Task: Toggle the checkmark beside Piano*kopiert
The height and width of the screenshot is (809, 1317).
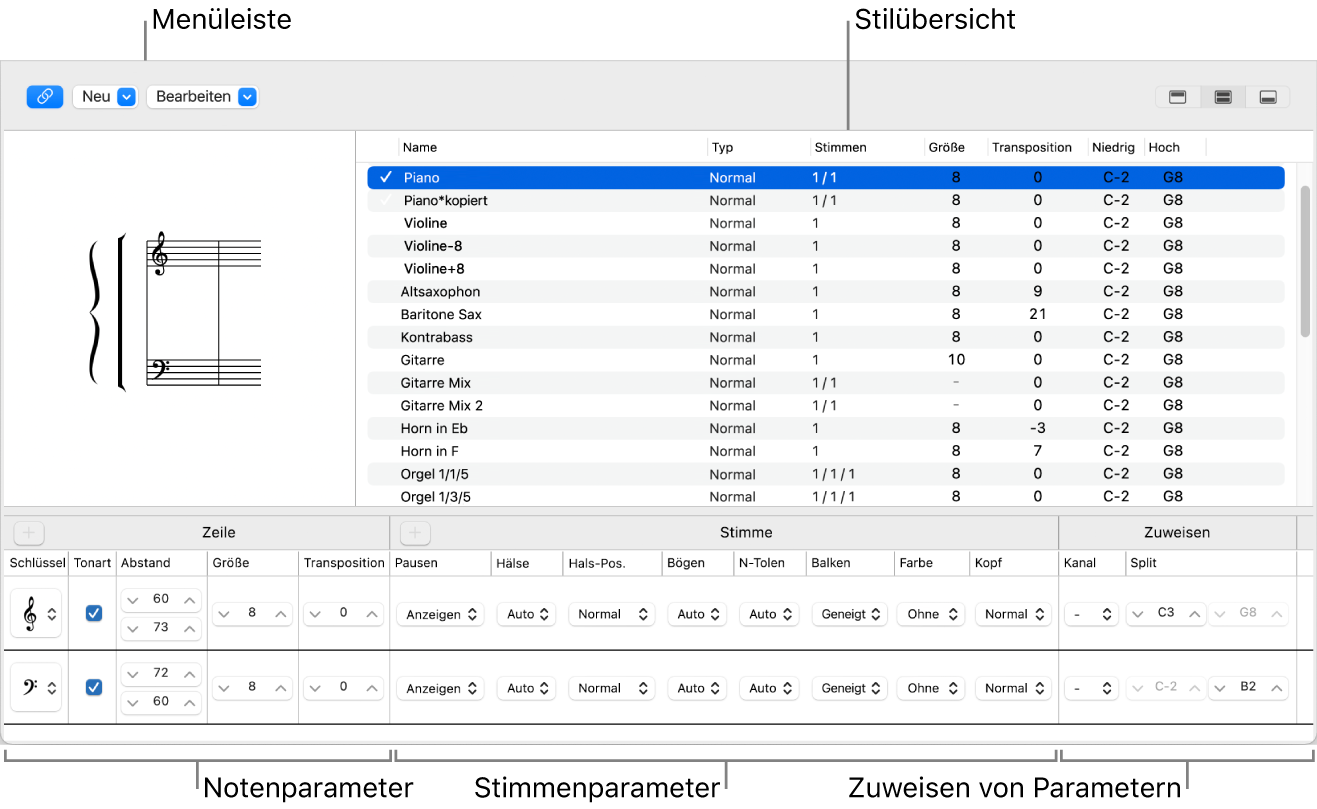Action: (385, 201)
